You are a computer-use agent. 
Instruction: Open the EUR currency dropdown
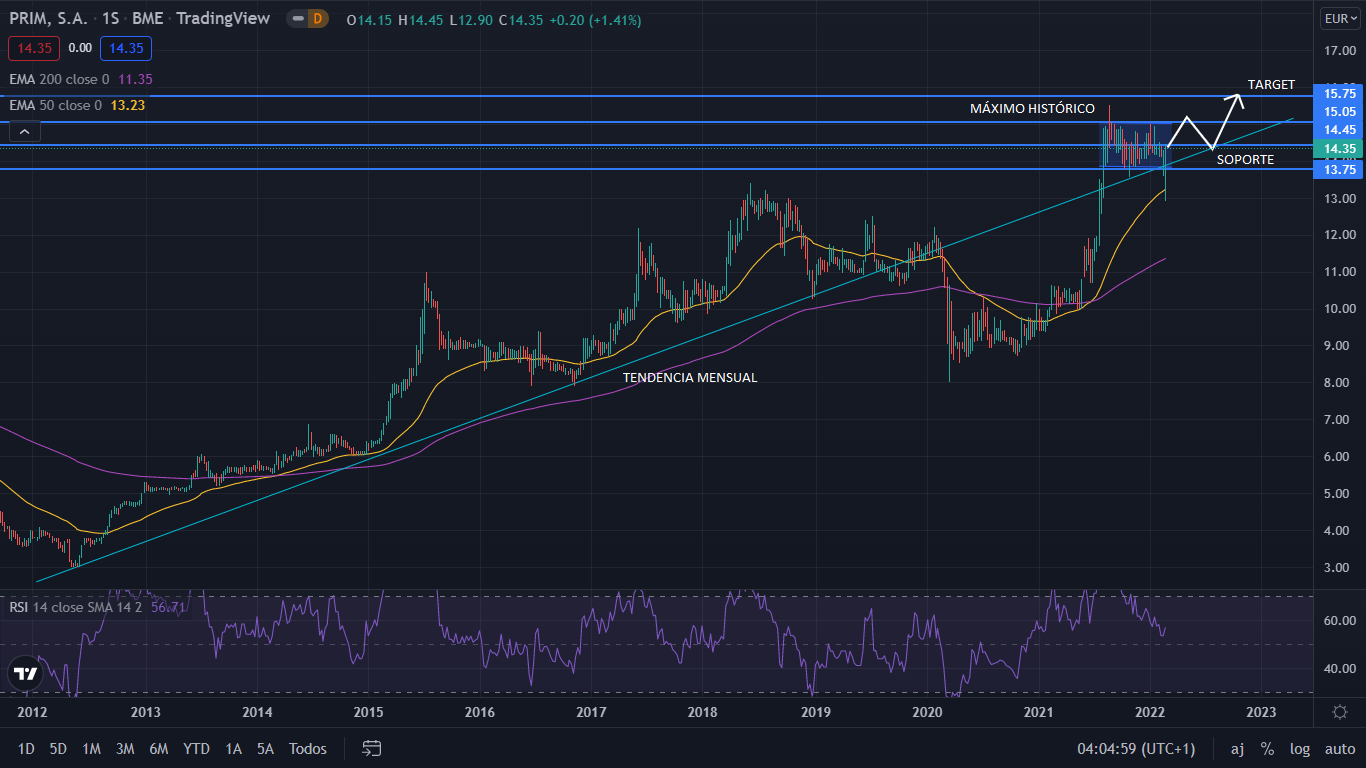tap(1339, 19)
